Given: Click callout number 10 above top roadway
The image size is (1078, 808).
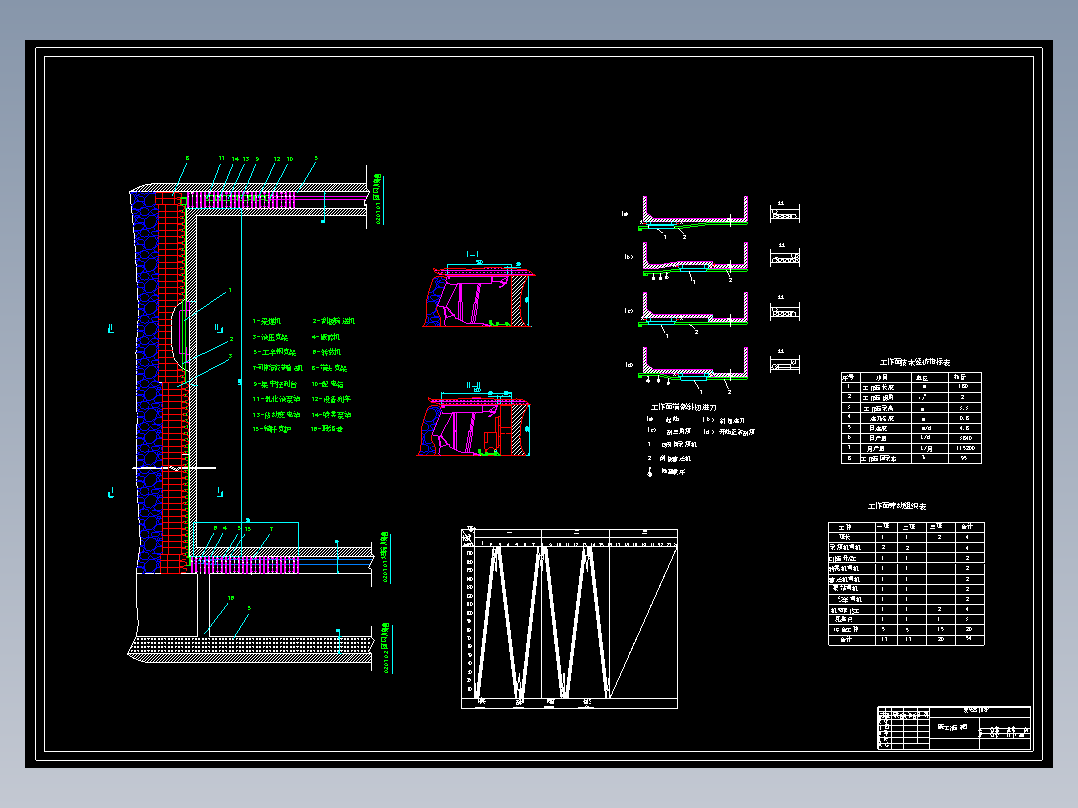Looking at the screenshot, I should tap(290, 159).
